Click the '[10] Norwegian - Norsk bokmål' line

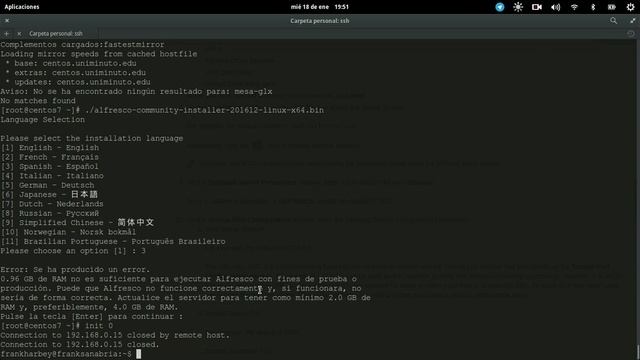pyautogui.click(x=68, y=232)
